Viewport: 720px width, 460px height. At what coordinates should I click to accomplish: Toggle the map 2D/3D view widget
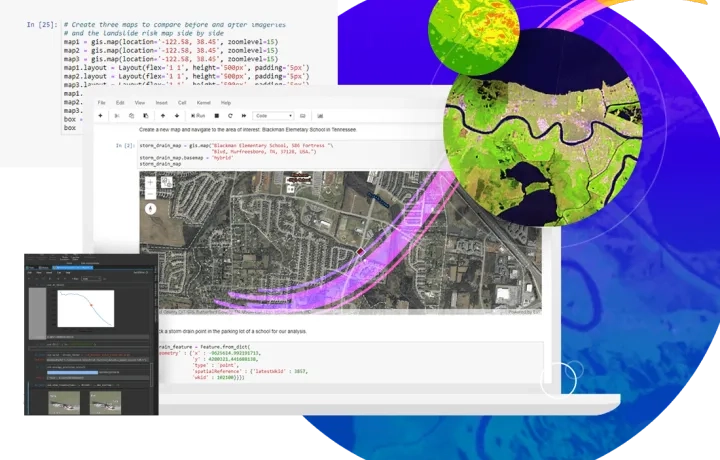[167, 182]
